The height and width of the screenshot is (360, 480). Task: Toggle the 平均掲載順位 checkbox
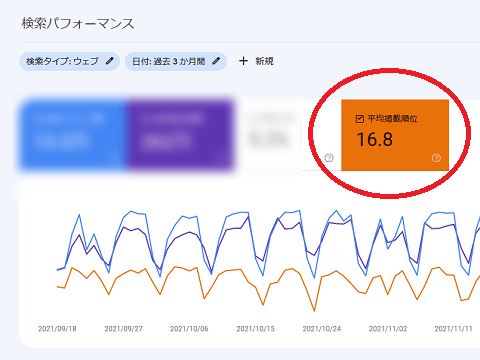click(x=359, y=119)
